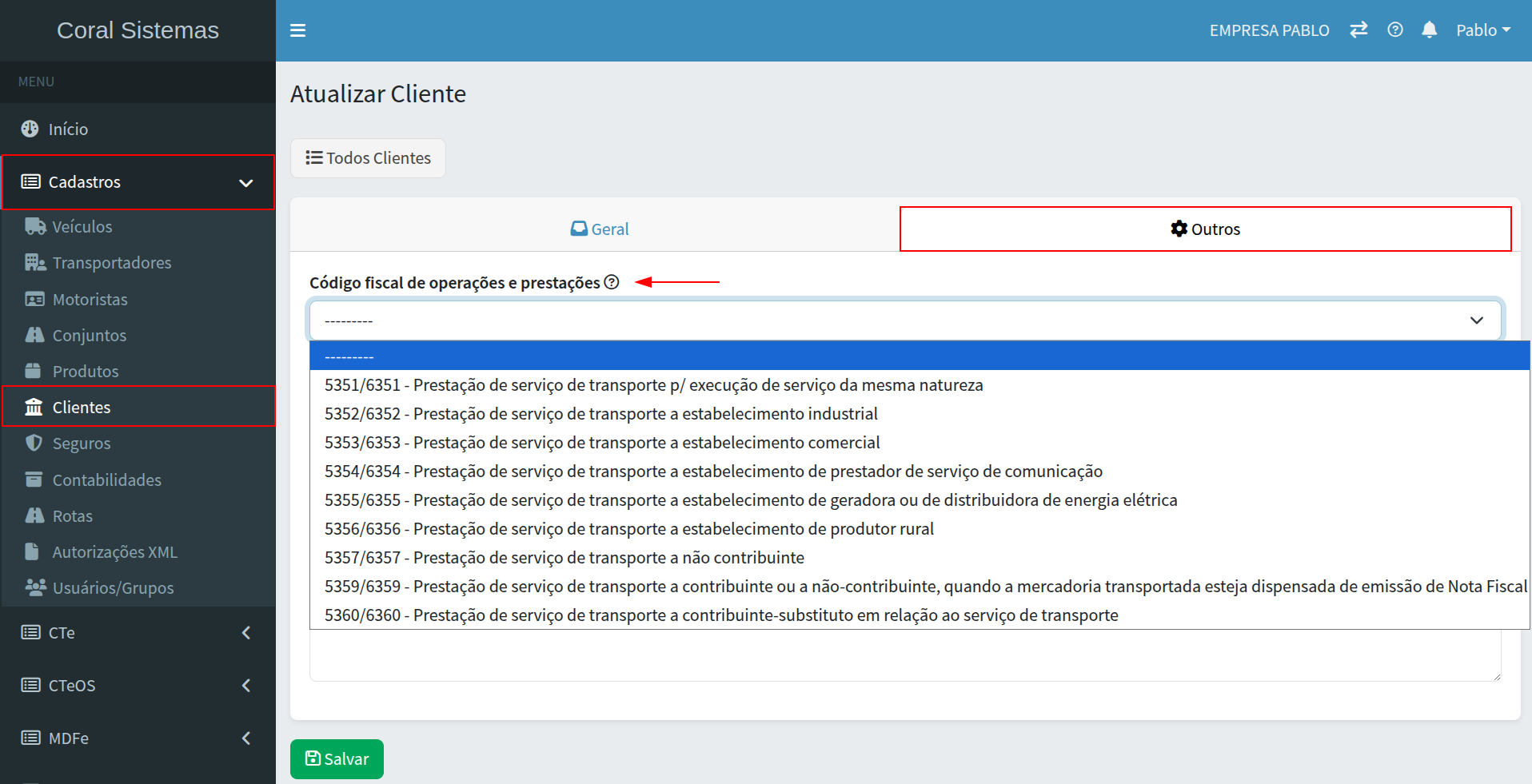Click the Seguros shield icon
The width and height of the screenshot is (1532, 784).
point(34,443)
